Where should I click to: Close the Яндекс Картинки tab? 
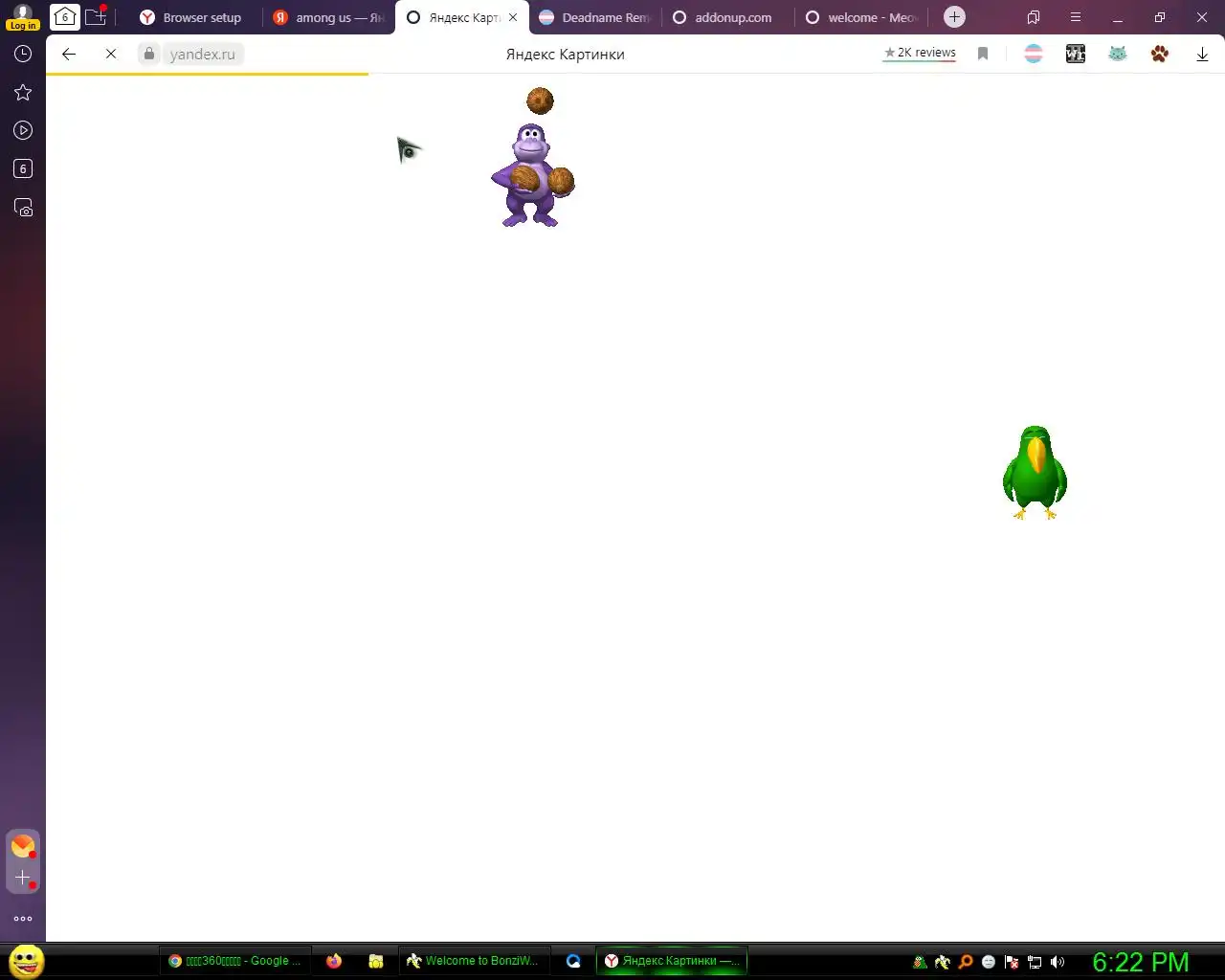pyautogui.click(x=513, y=17)
